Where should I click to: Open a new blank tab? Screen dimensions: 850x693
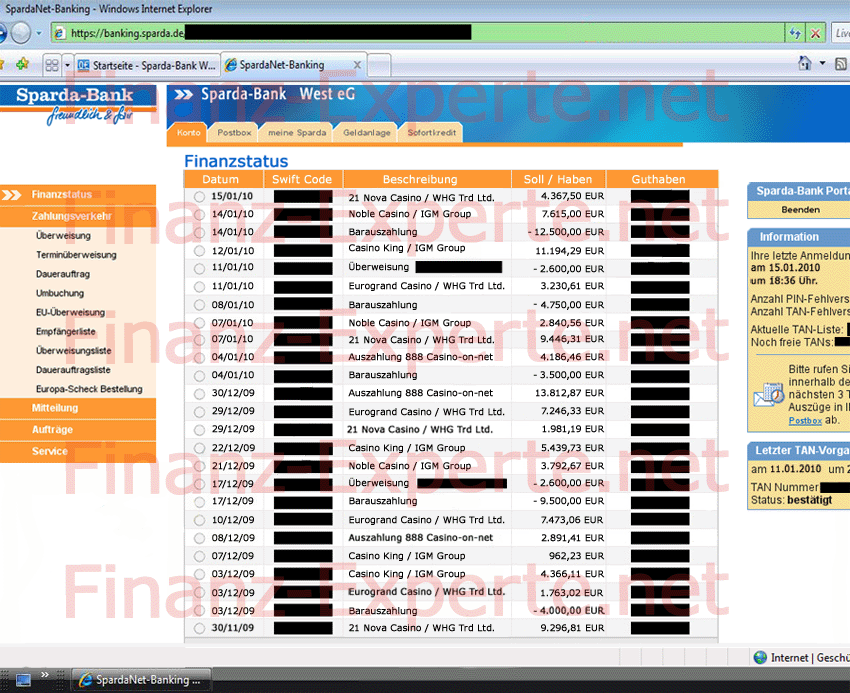[x=379, y=66]
